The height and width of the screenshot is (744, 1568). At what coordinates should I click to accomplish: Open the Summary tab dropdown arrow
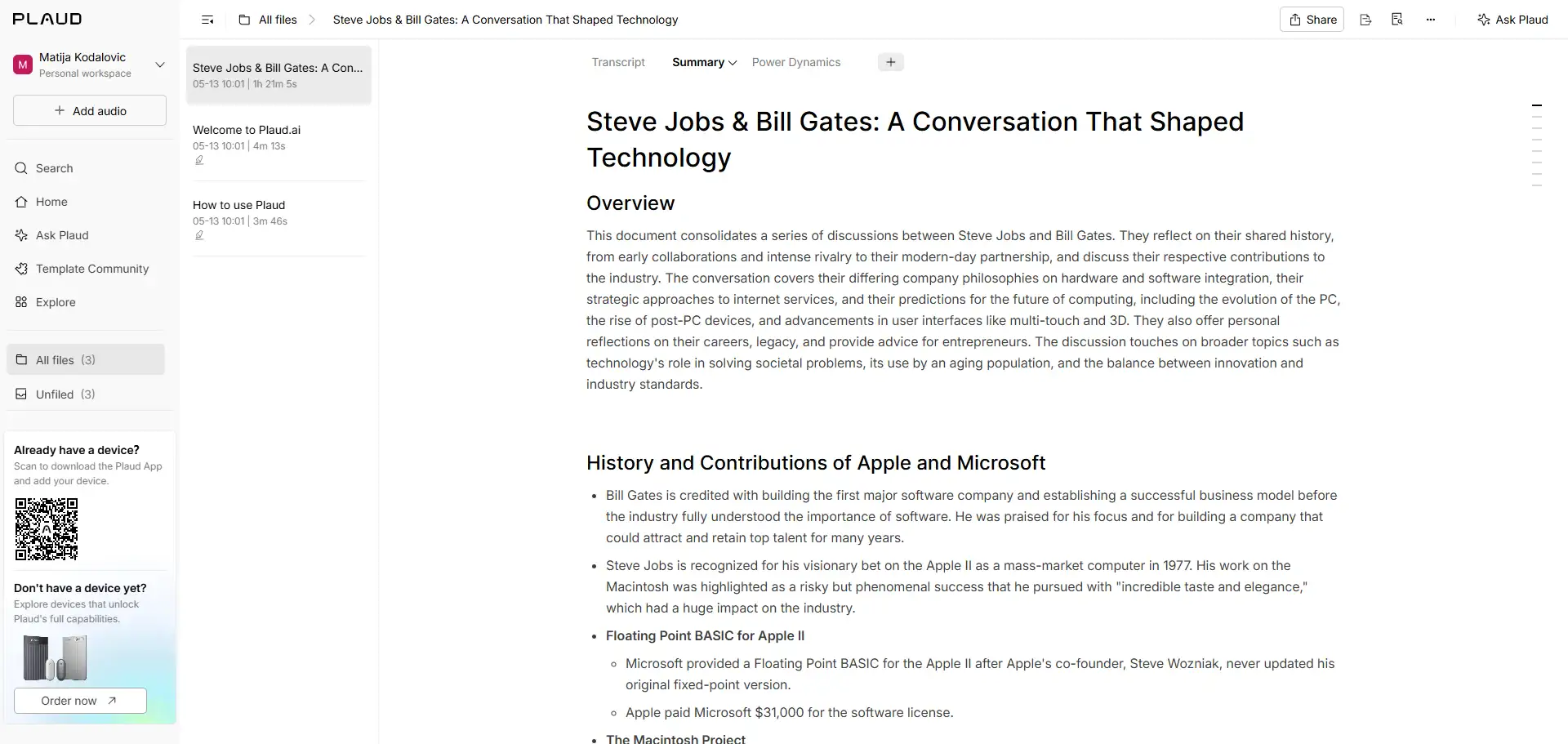tap(733, 63)
